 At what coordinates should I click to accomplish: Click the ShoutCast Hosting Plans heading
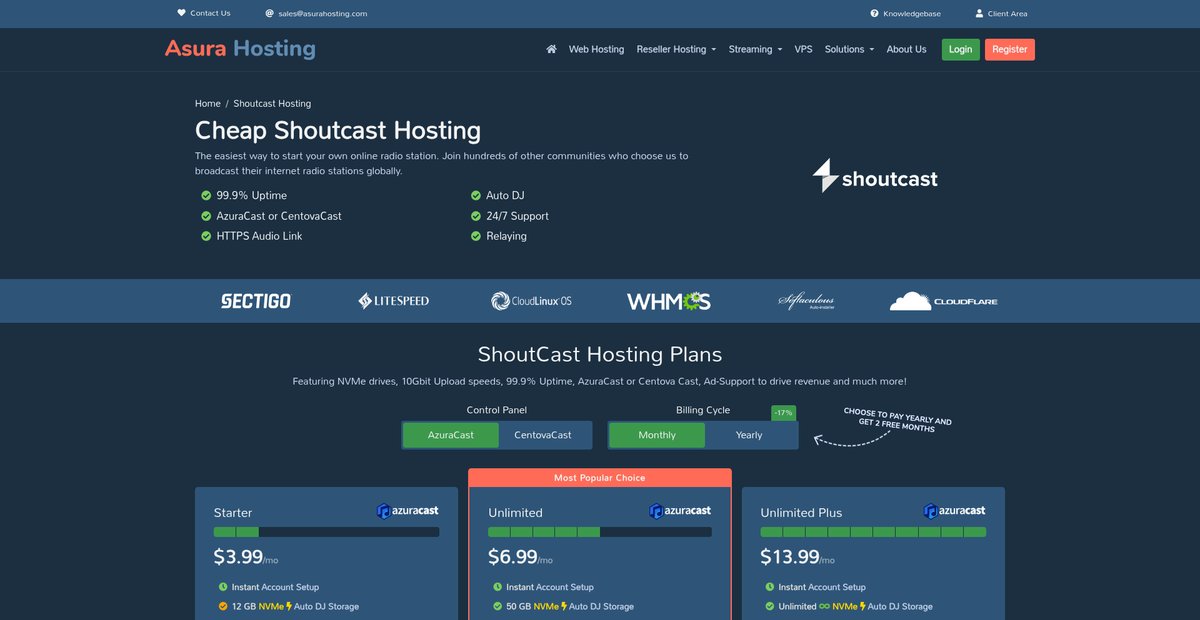(600, 354)
